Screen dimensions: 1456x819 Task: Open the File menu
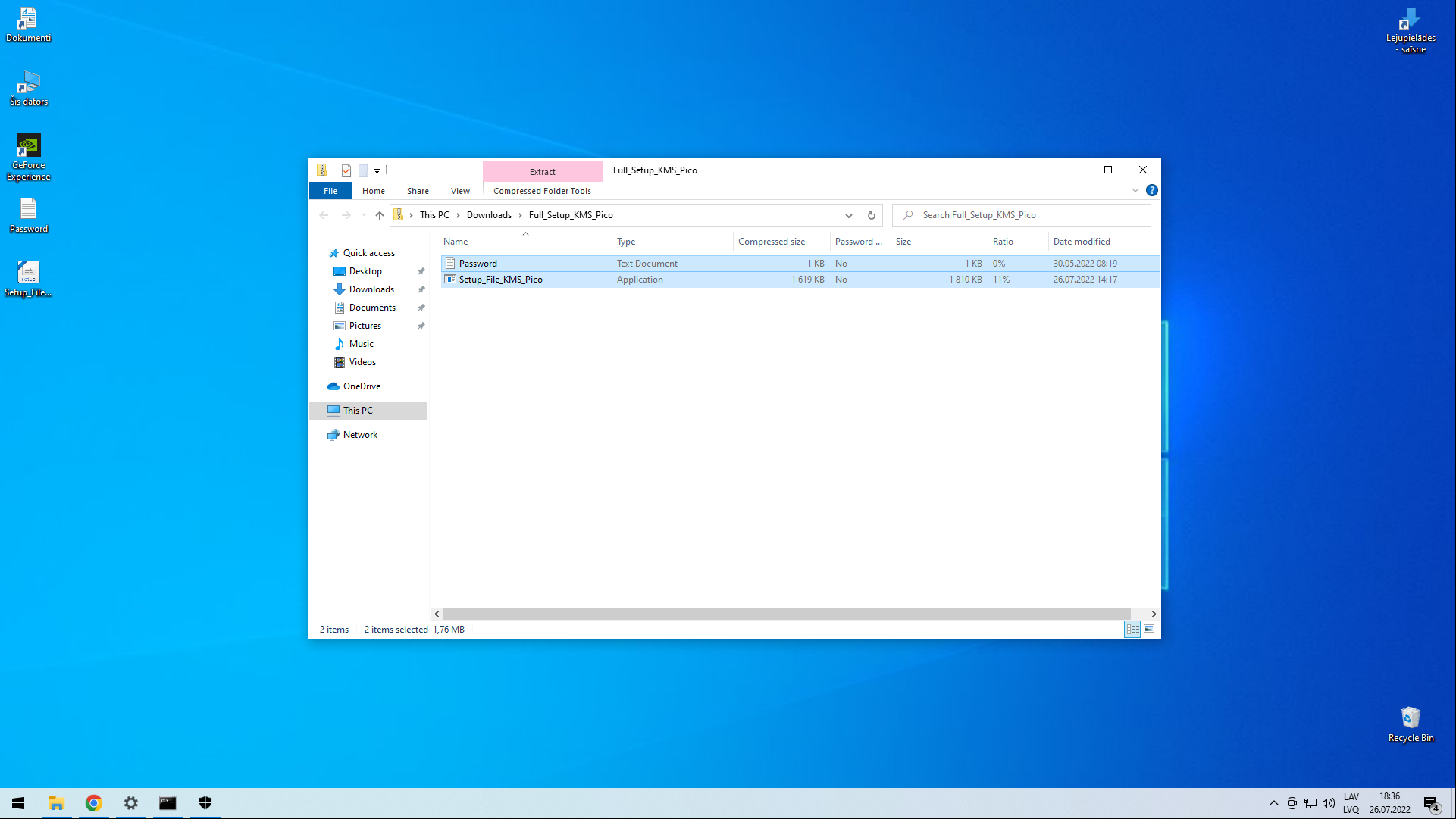(330, 191)
